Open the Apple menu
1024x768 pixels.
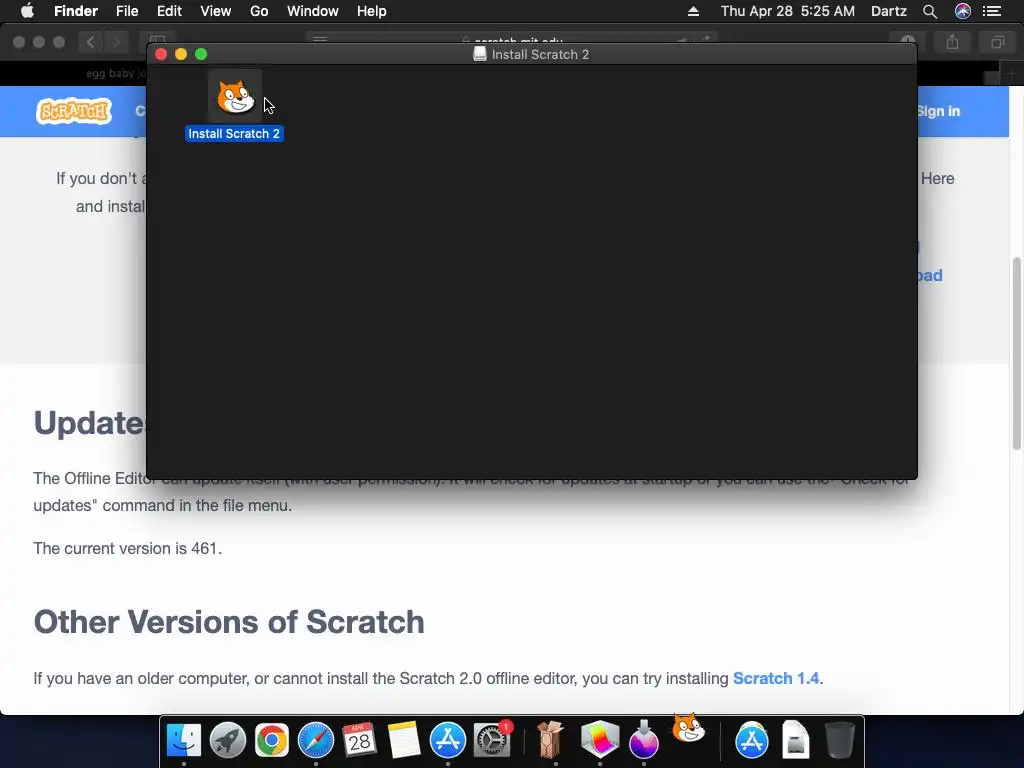point(27,11)
